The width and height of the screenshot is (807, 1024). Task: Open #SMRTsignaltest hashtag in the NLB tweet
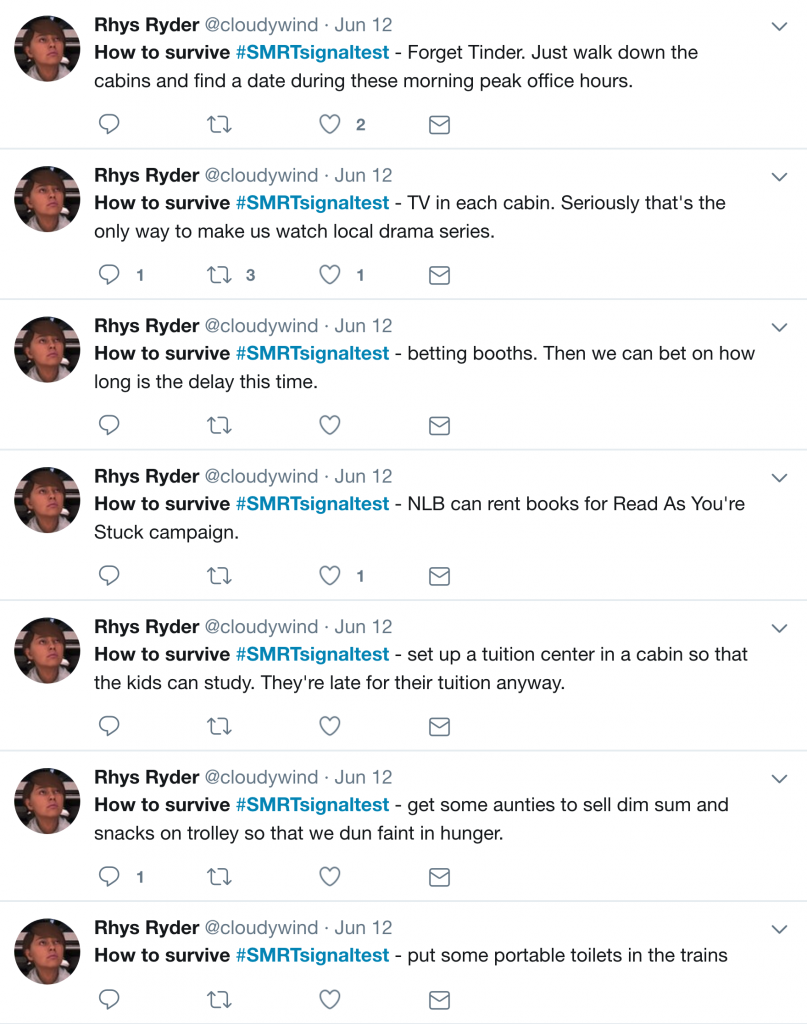[x=312, y=504]
